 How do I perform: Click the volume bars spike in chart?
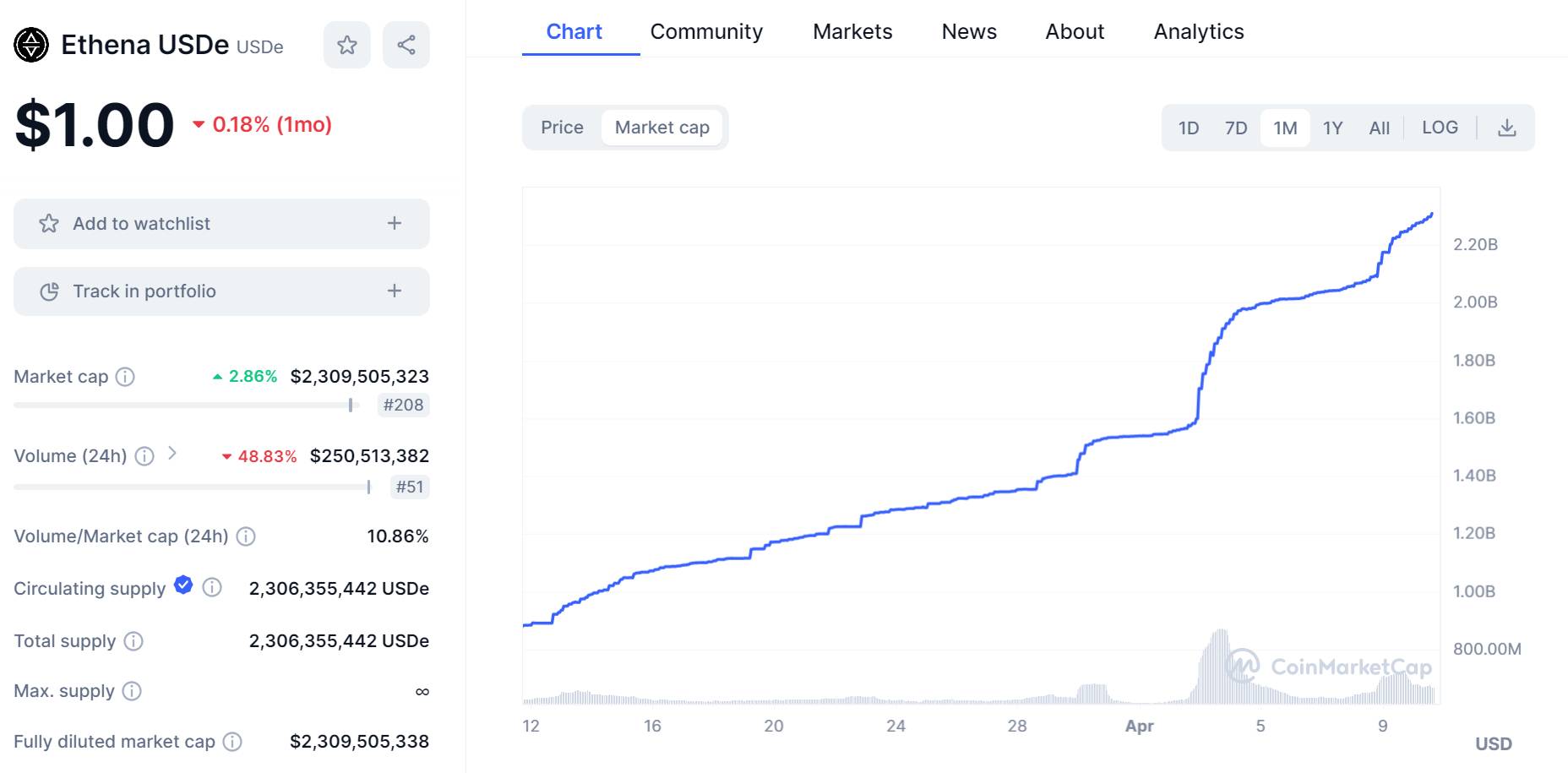pos(1220,667)
